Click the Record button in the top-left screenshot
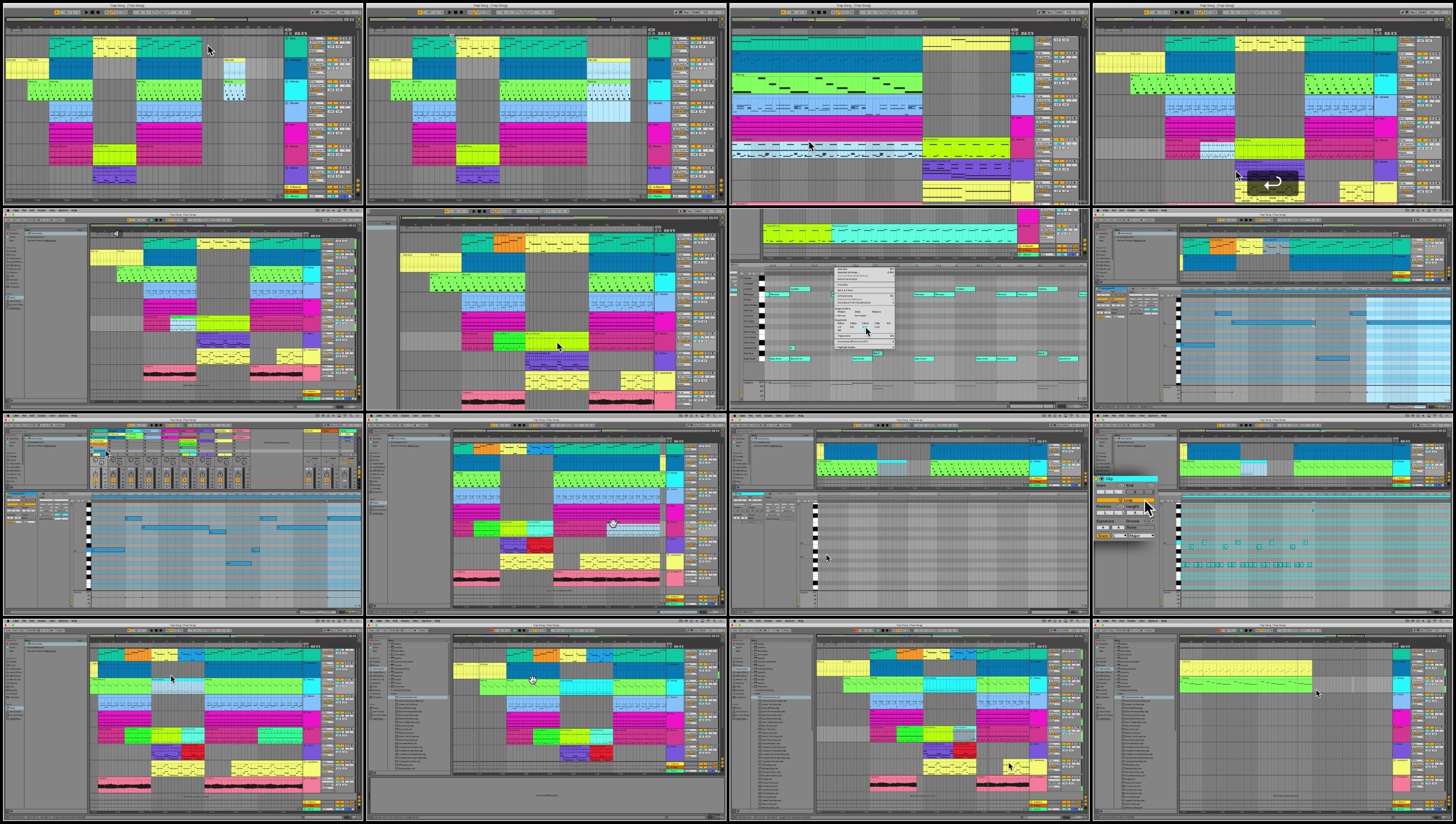The height and width of the screenshot is (824, 1456). point(98,12)
